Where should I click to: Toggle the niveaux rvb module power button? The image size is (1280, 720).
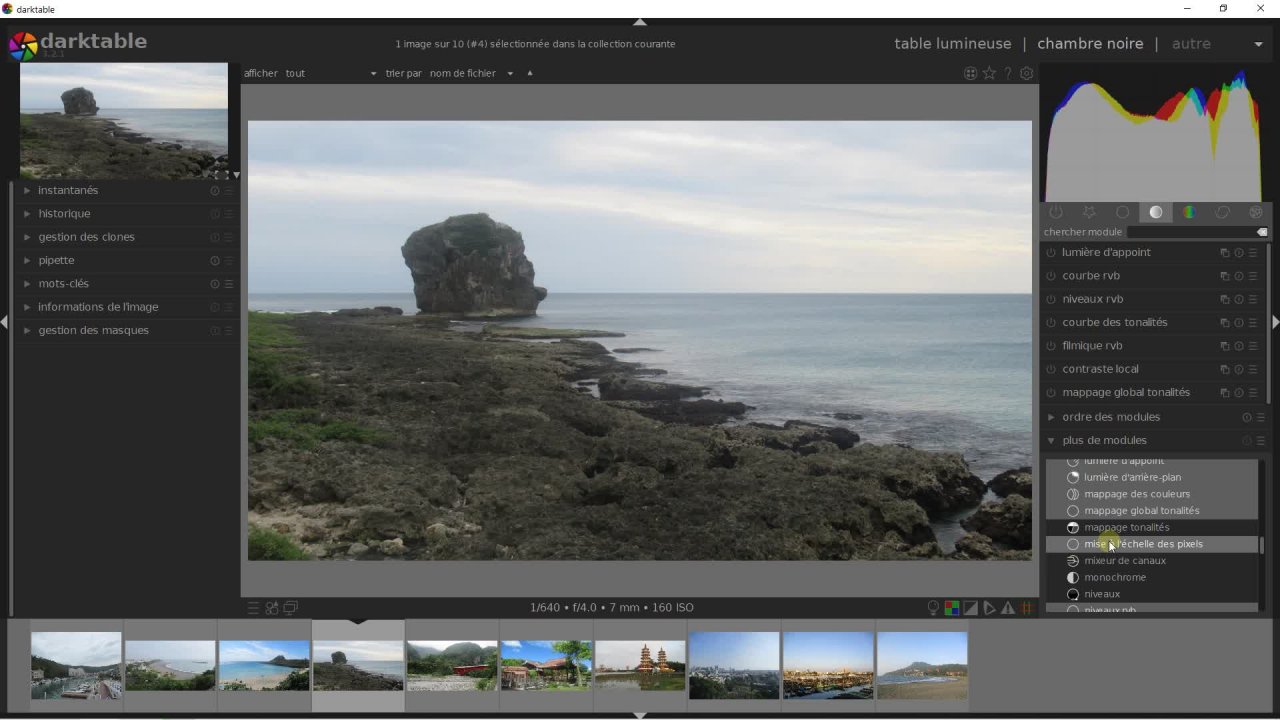(1051, 299)
